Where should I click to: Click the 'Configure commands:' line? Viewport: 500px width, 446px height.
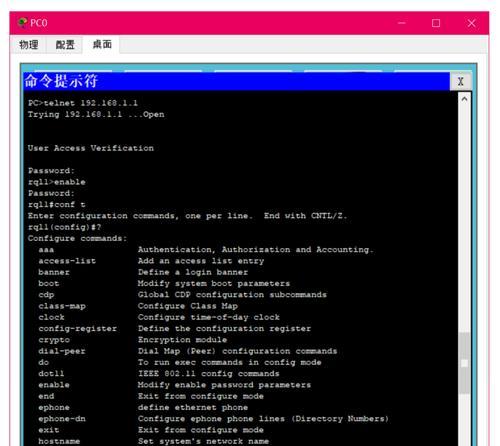coord(77,238)
